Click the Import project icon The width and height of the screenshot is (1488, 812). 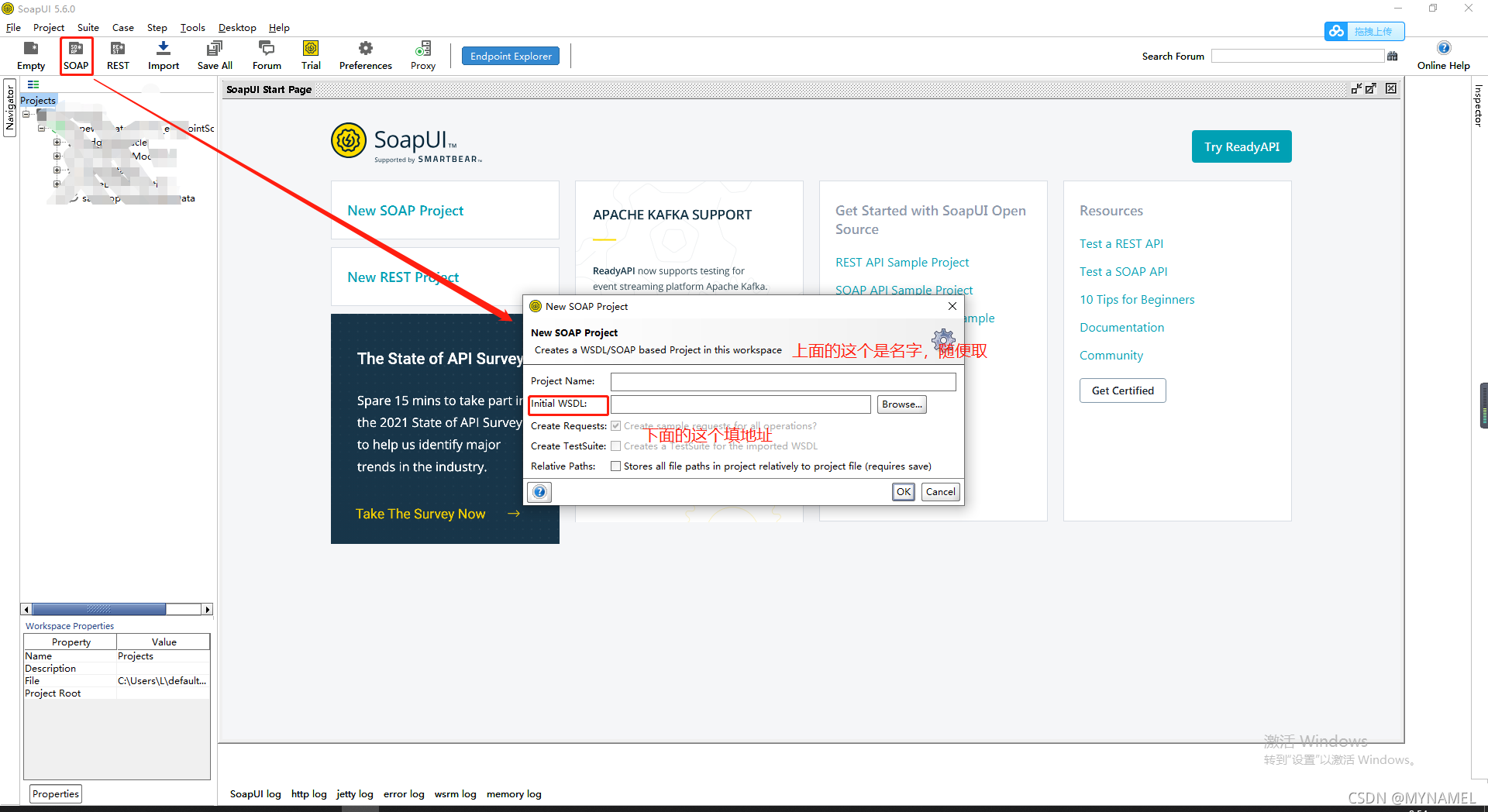coord(164,56)
